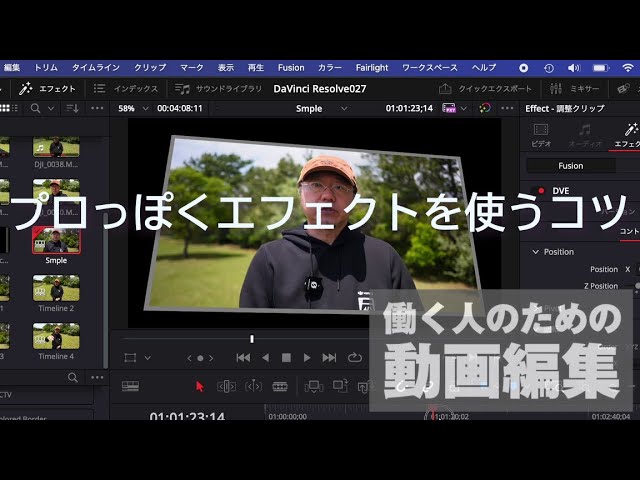
Task: Select the red arrow selection tool
Action: point(199,386)
